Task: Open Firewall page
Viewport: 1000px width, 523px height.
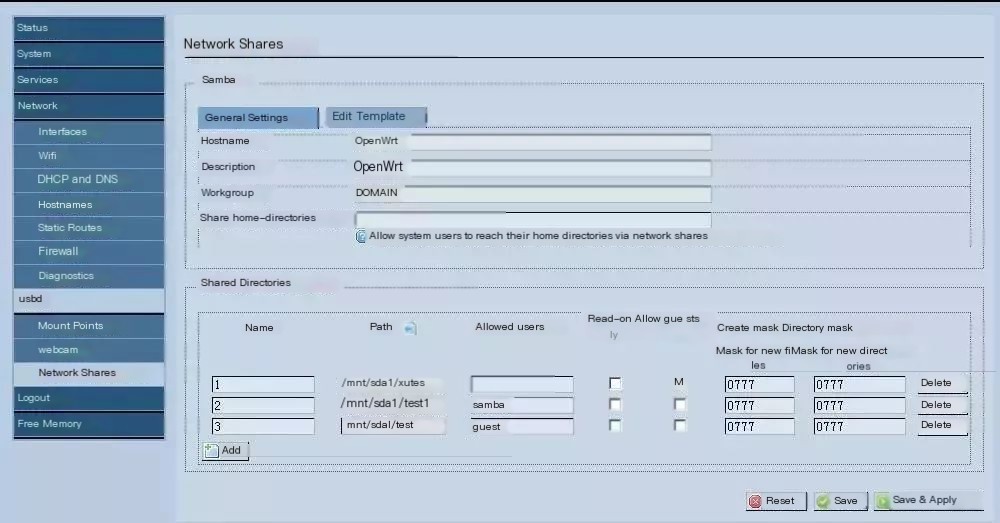Action: pos(89,252)
